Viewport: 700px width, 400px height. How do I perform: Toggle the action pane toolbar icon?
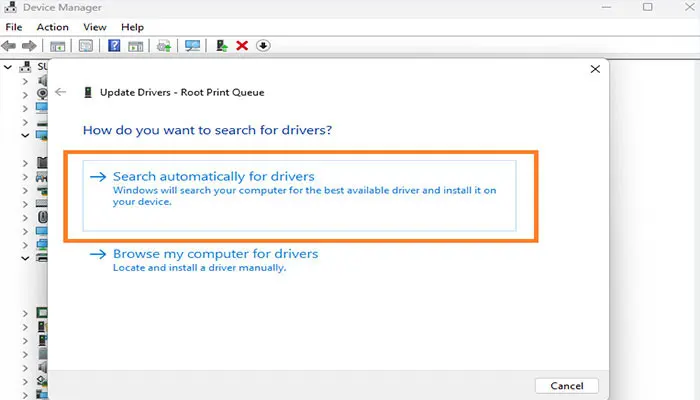(136, 46)
